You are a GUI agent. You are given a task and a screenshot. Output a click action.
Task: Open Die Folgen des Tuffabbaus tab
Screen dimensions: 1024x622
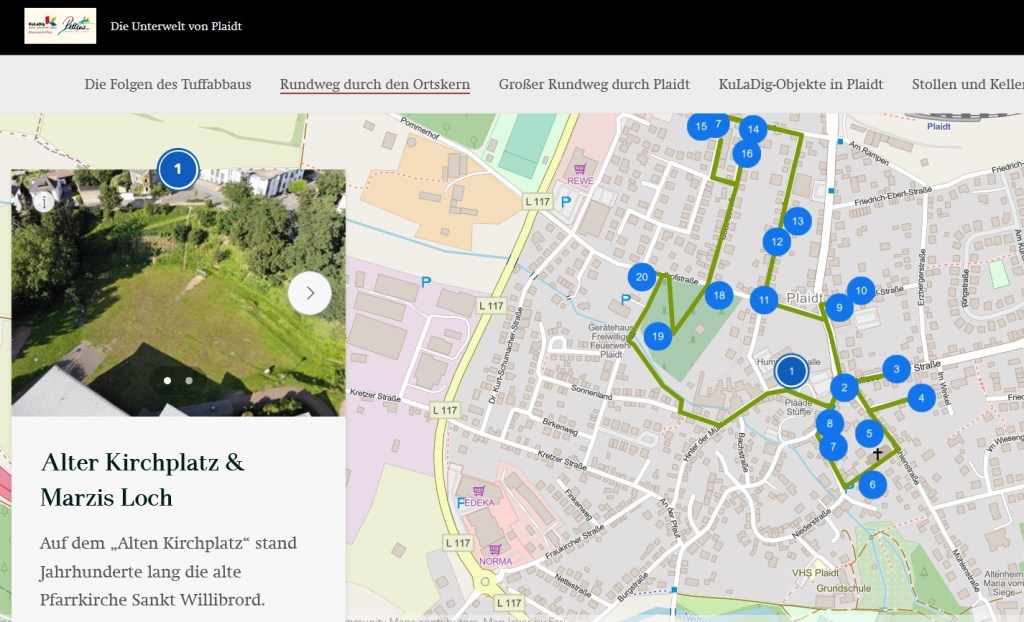(168, 84)
